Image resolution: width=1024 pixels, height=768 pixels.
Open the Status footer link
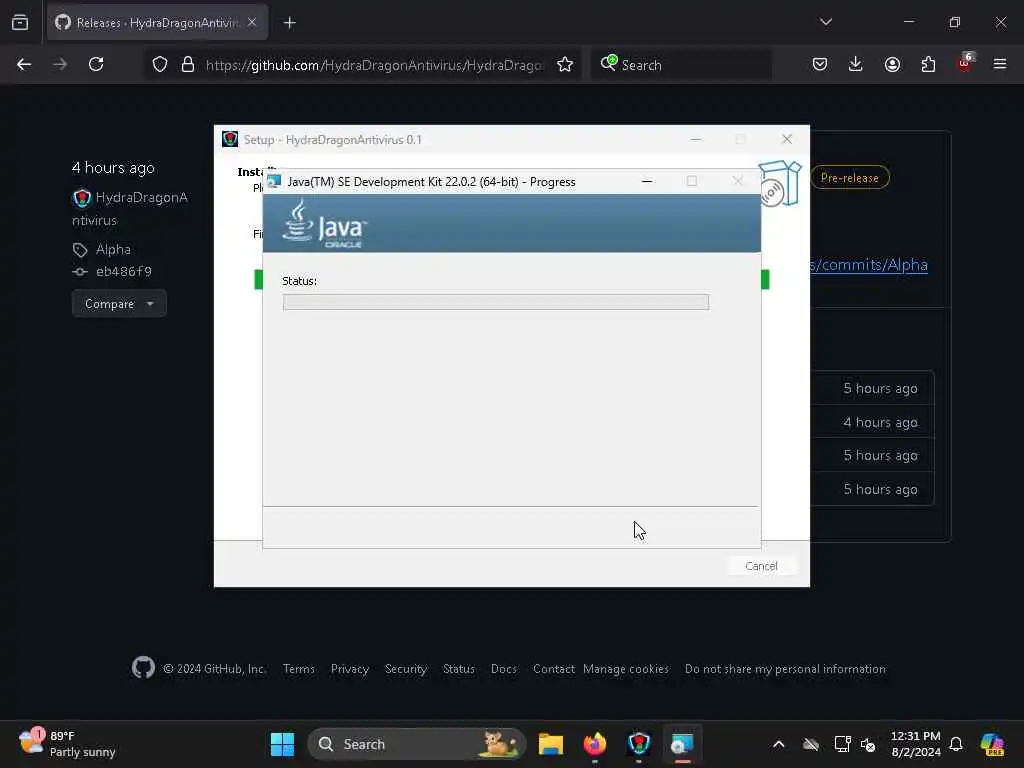(459, 669)
